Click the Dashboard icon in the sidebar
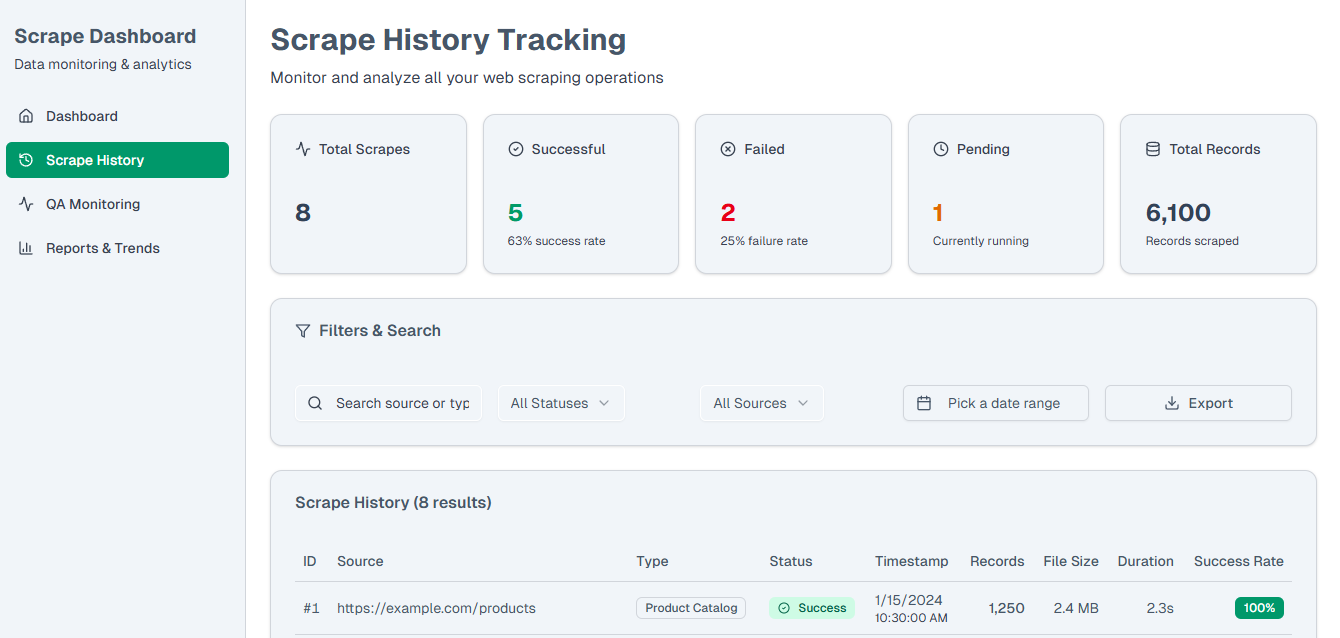The height and width of the screenshot is (638, 1340). pyautogui.click(x=24, y=115)
